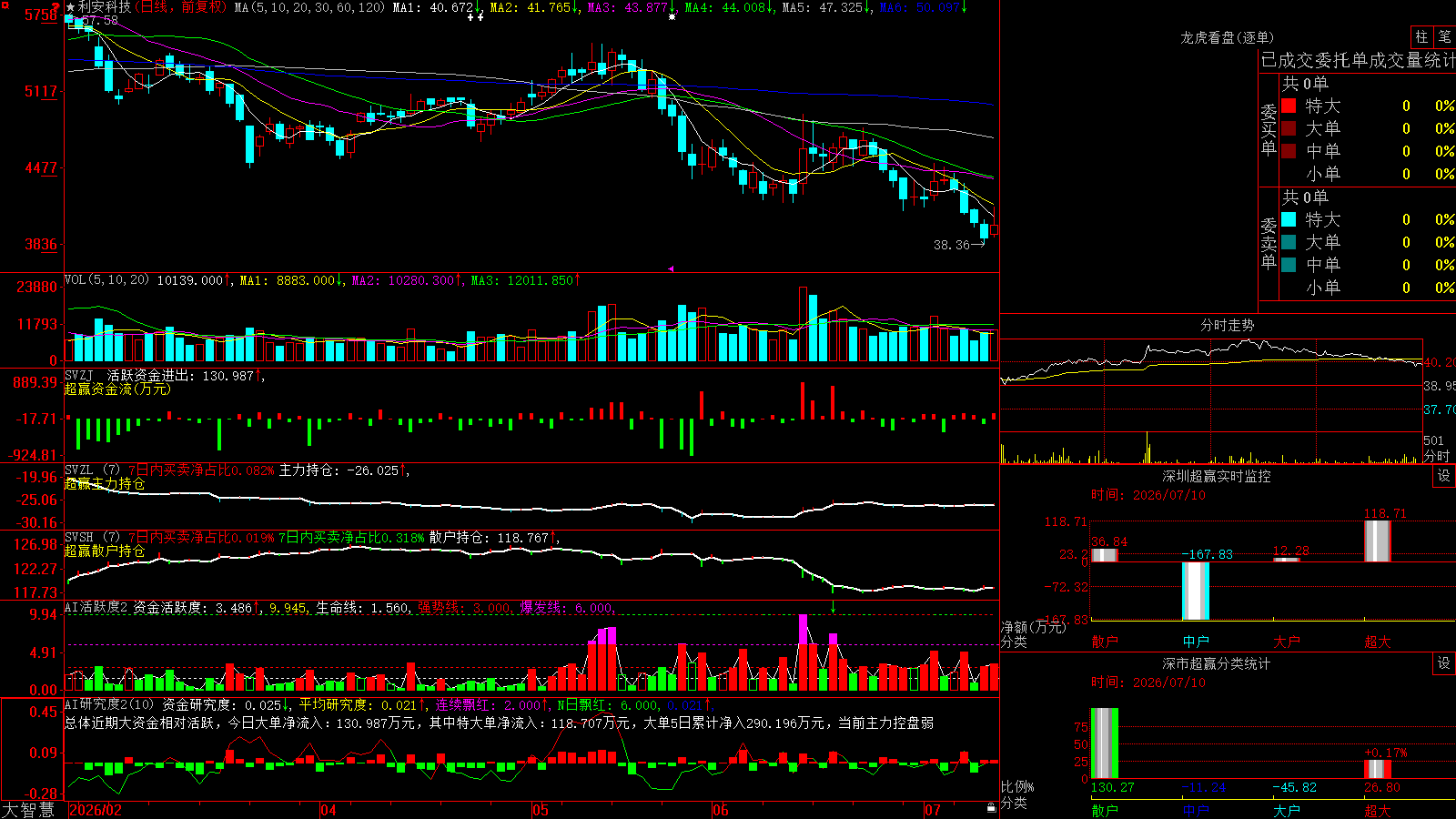The height and width of the screenshot is (819, 1456).
Task: Click the cyan 中户 bar valued -167.83
Action: tap(1196, 591)
